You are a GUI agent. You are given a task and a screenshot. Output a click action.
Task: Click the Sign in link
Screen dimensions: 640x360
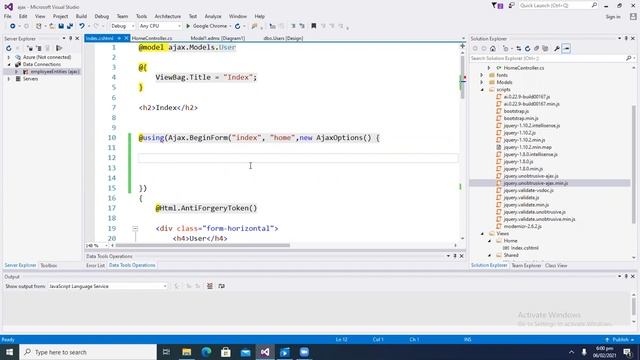(613, 17)
